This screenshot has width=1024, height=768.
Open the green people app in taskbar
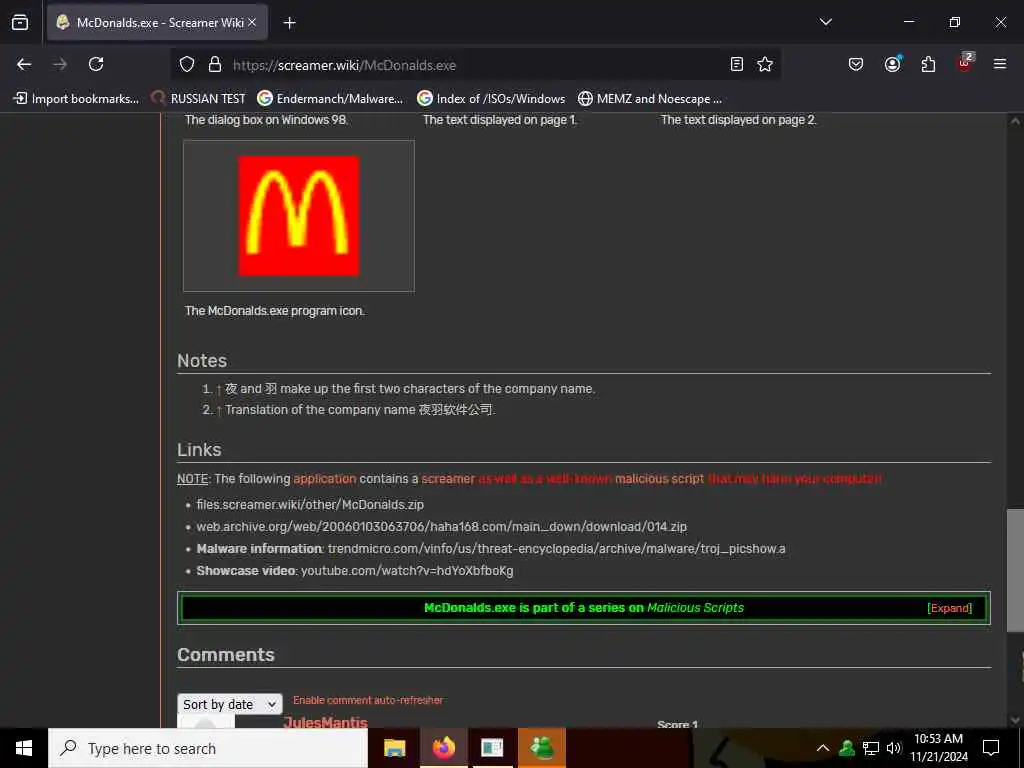click(542, 748)
